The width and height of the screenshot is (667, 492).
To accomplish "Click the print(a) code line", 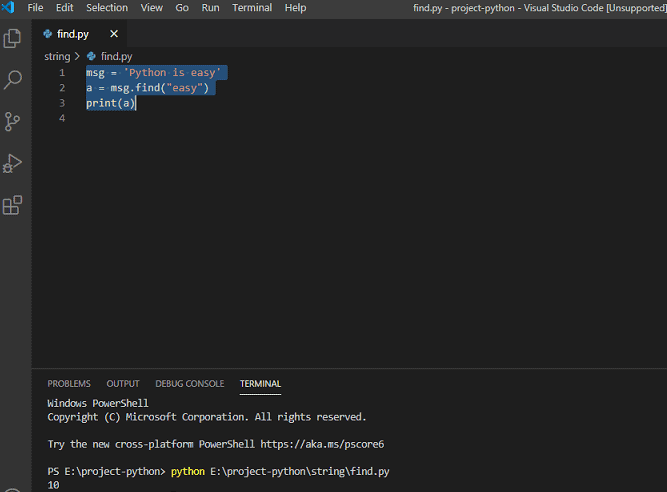I will [x=111, y=103].
